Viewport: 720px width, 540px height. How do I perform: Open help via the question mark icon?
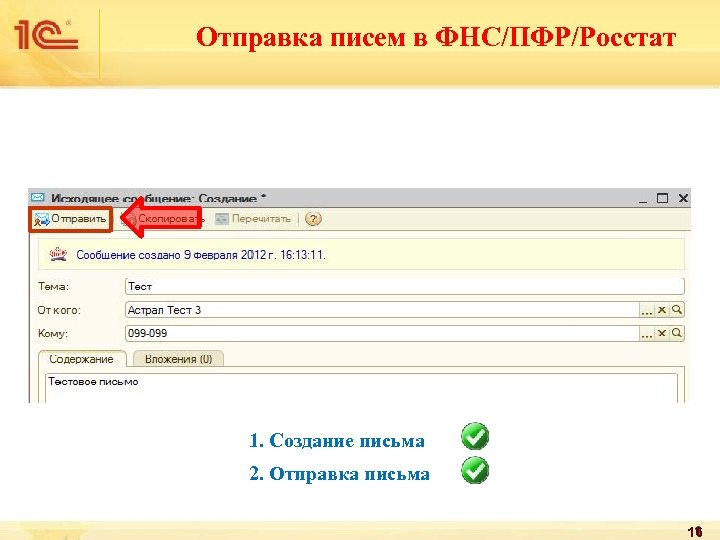[313, 219]
